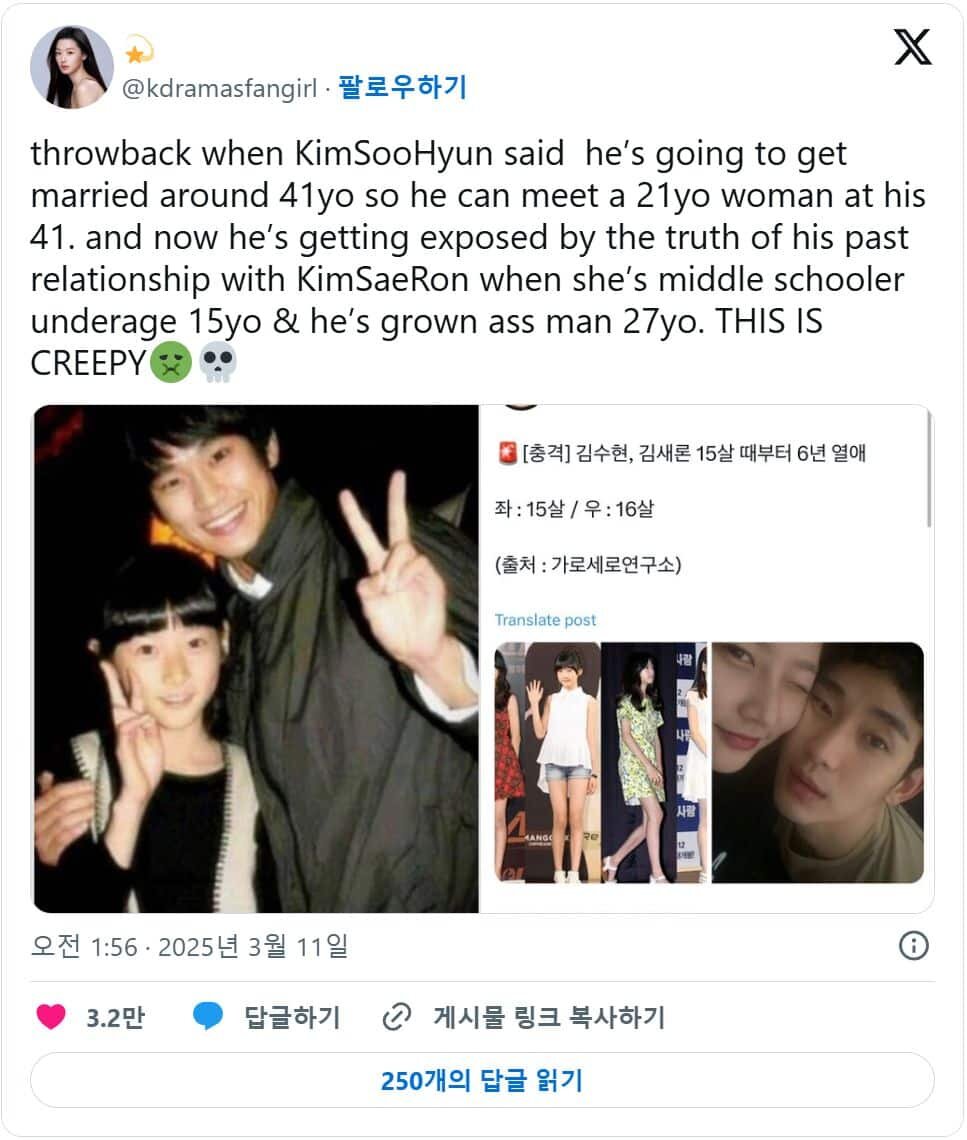Open the embedded selfie photo on right
Screen dimensions: 967x1140
coord(817,763)
